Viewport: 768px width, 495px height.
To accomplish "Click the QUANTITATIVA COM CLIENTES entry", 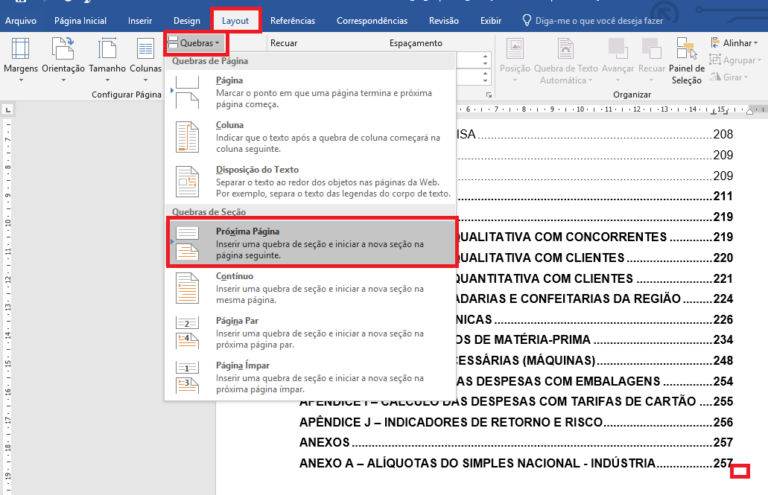I will tap(595, 279).
